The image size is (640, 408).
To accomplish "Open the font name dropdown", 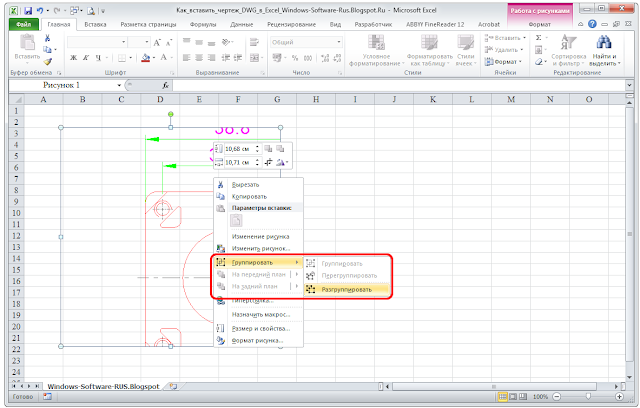I will (124, 42).
